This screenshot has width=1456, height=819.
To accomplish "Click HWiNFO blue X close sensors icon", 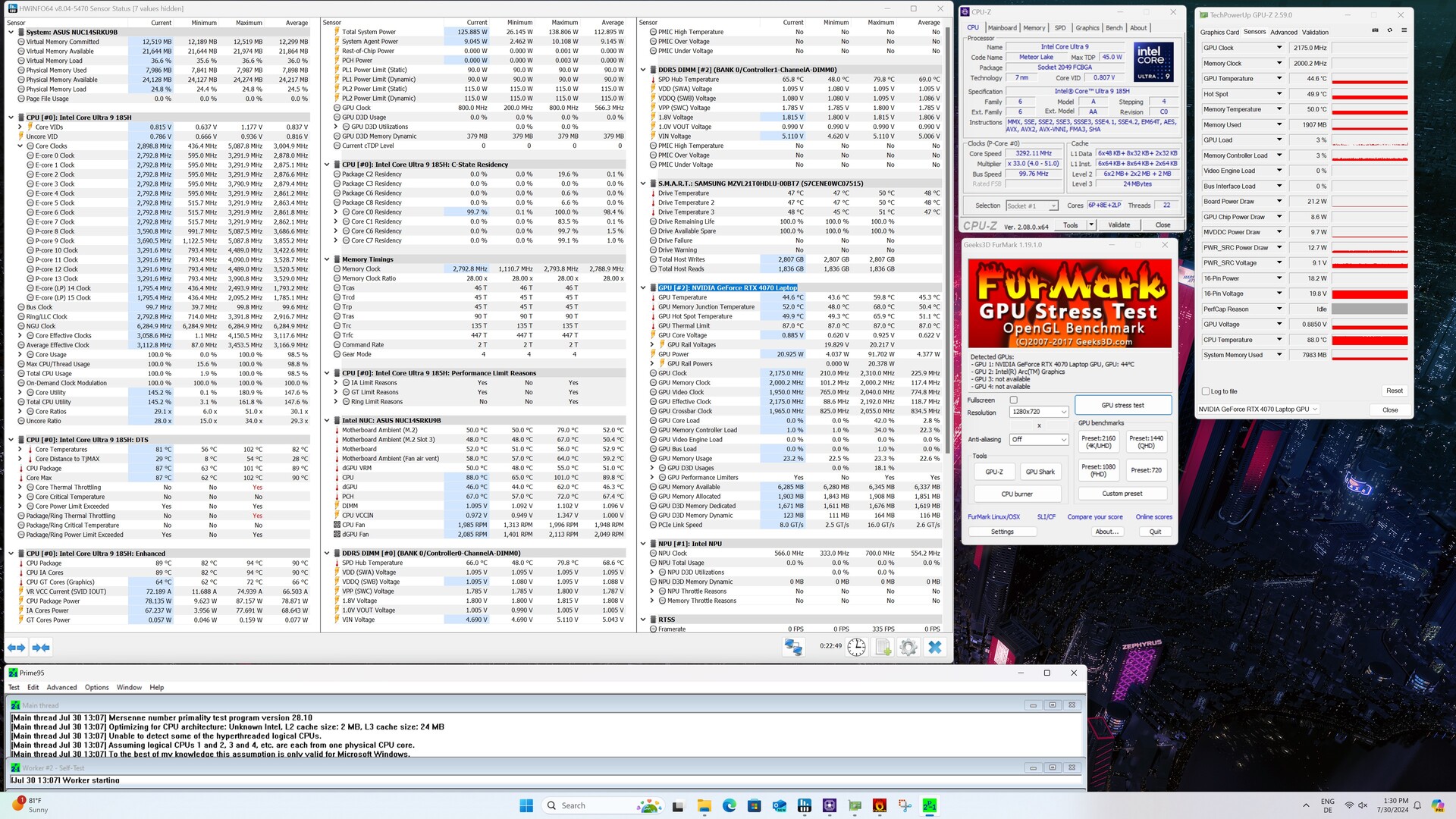I will (934, 647).
